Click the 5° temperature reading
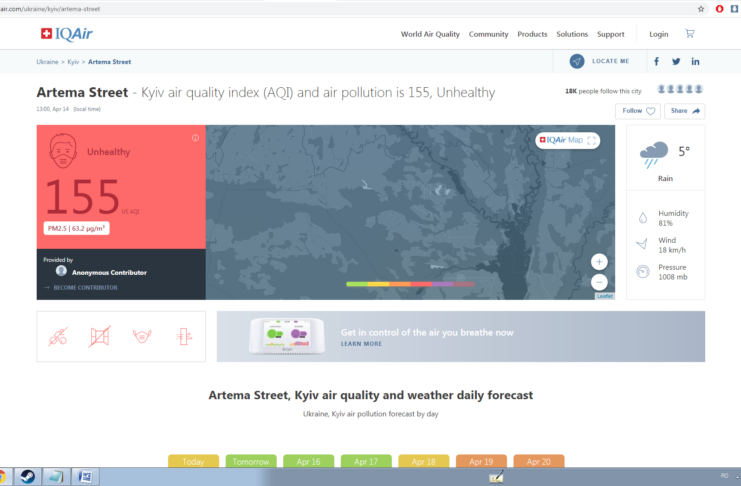This screenshot has height=486, width=741. pyautogui.click(x=684, y=151)
